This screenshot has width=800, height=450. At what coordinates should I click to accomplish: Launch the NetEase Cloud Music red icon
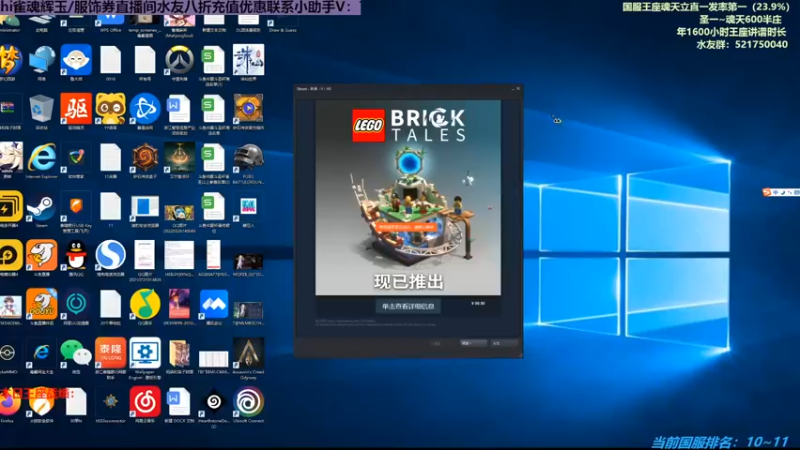pos(145,402)
